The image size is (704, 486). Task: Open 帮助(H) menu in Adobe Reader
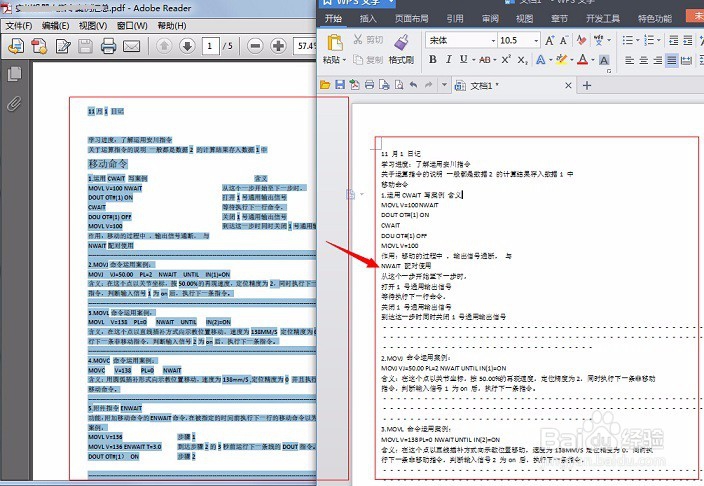[x=172, y=26]
